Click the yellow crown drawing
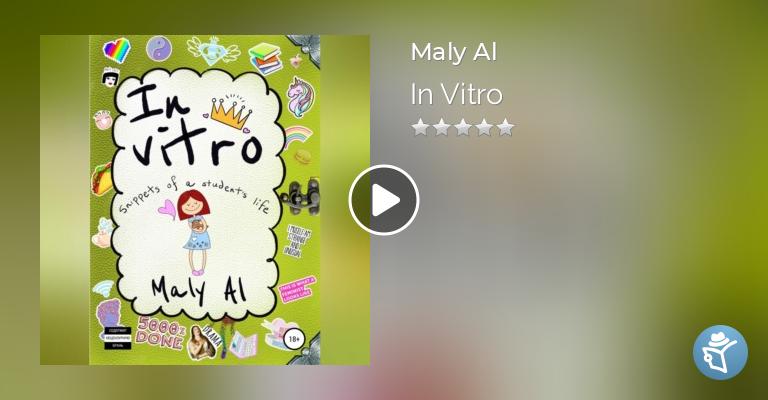Screen dimensions: 768x400 (x=231, y=113)
